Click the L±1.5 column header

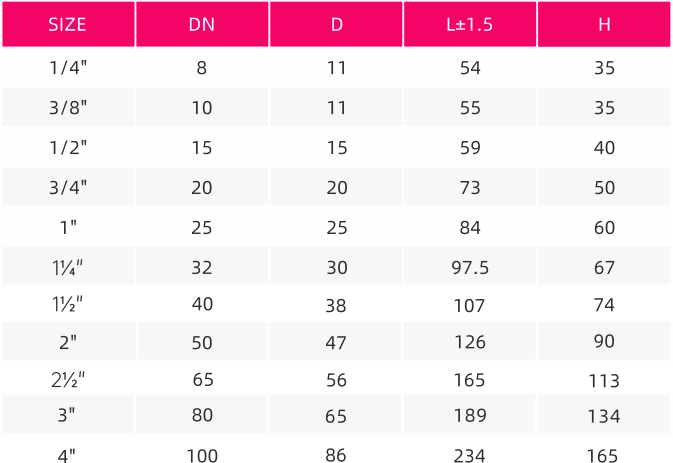pos(470,24)
